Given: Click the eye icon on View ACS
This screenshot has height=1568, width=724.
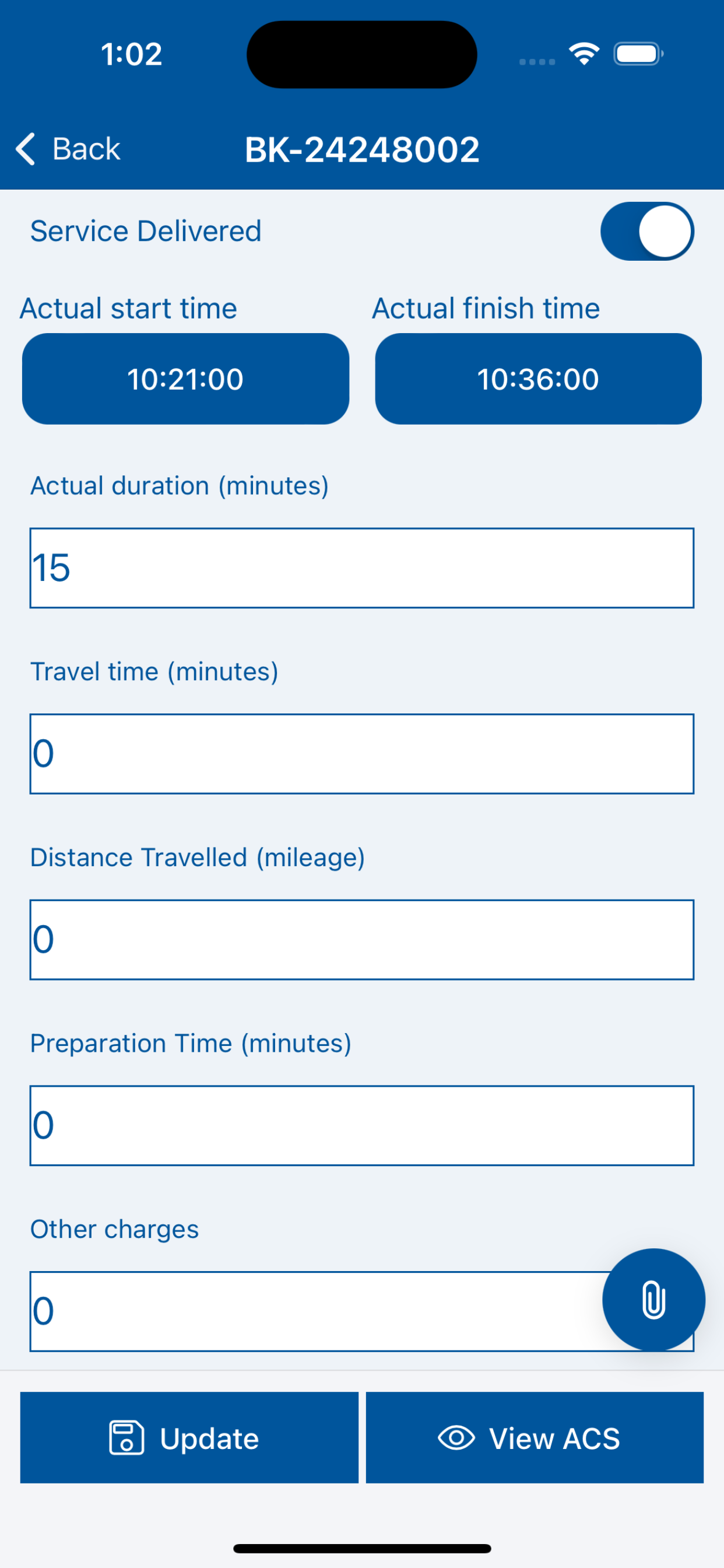Looking at the screenshot, I should click(x=456, y=1438).
